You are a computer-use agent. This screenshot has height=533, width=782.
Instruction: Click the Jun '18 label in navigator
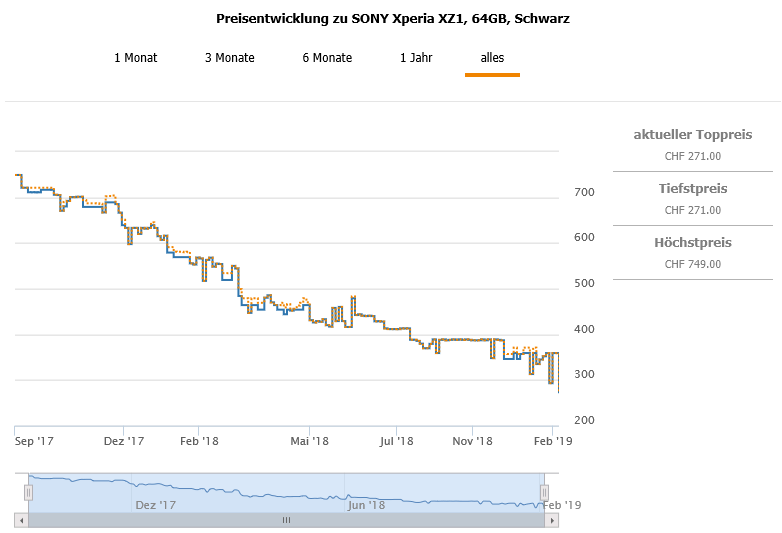(366, 505)
